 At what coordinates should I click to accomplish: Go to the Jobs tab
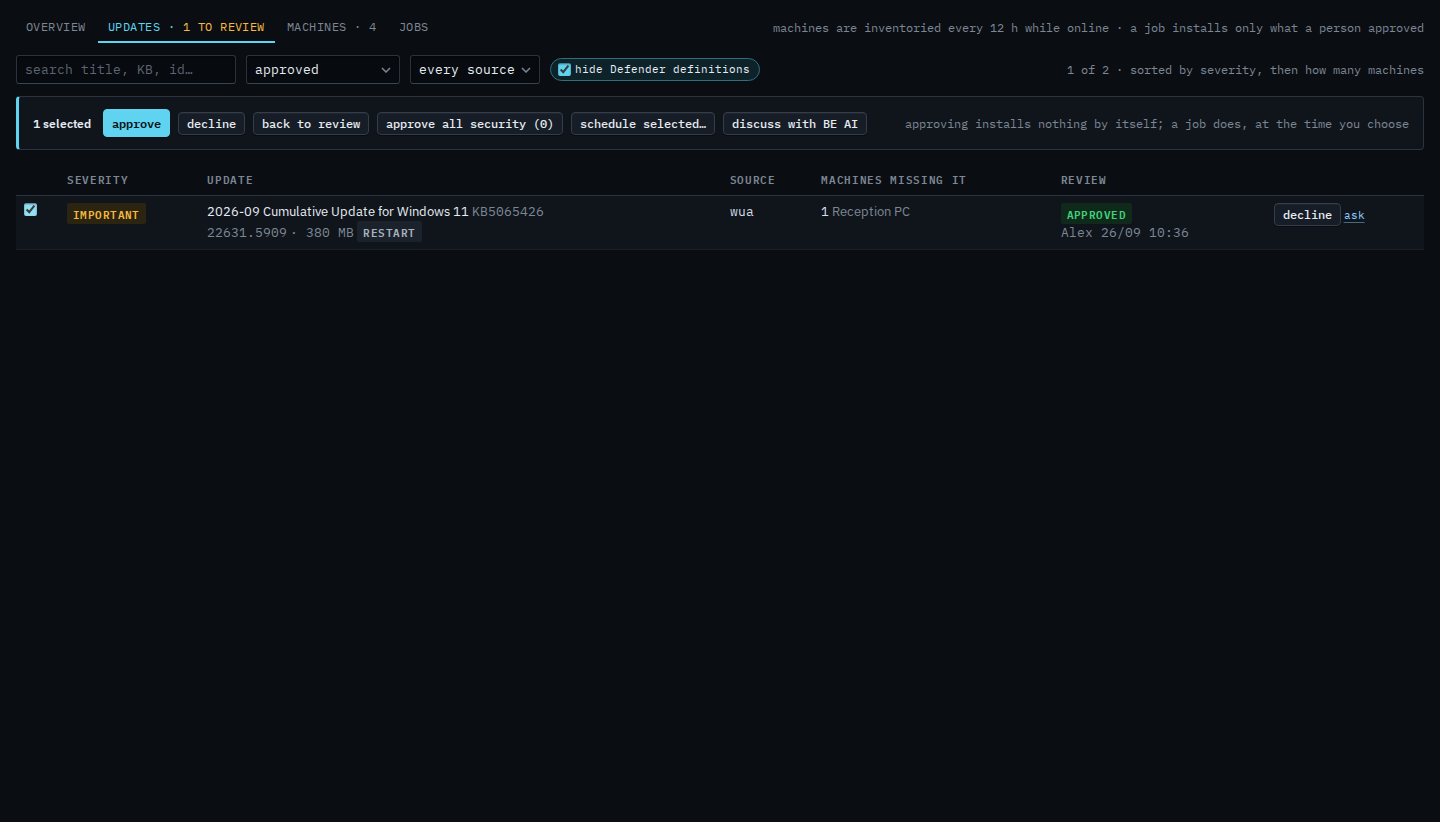413,27
